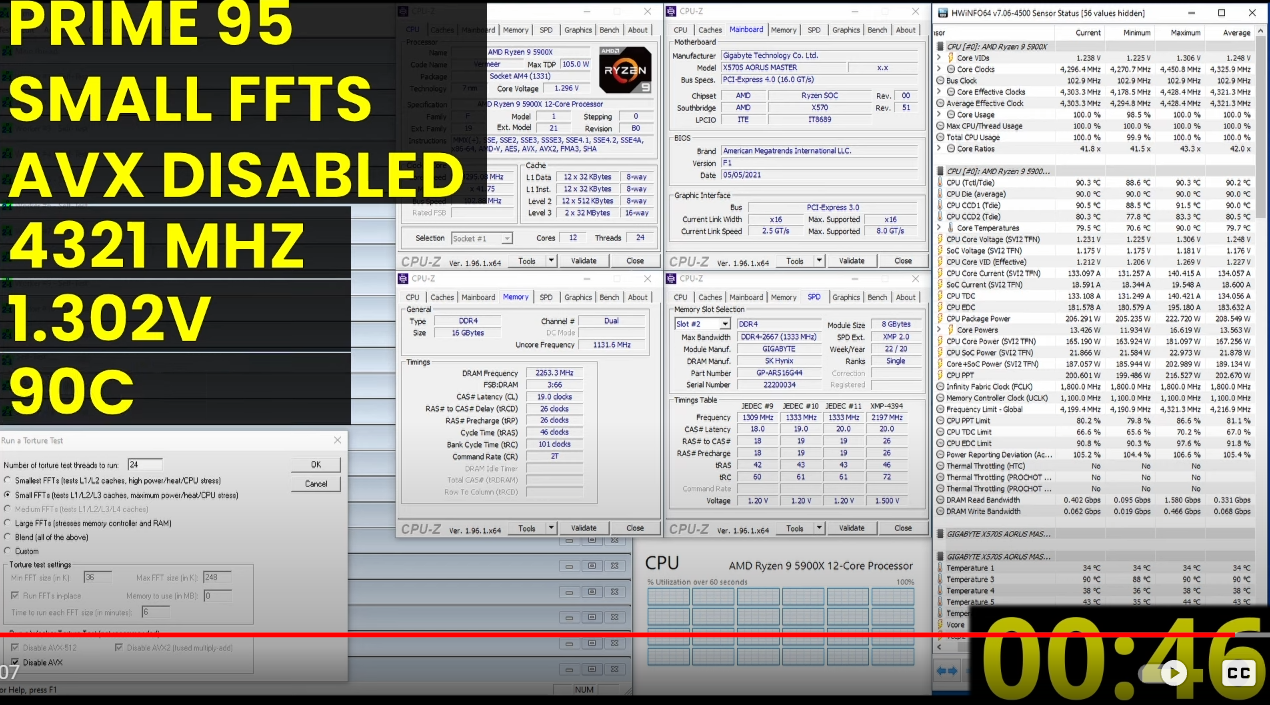This screenshot has width=1270, height=705.
Task: Click the video play button
Action: (x=1175, y=673)
